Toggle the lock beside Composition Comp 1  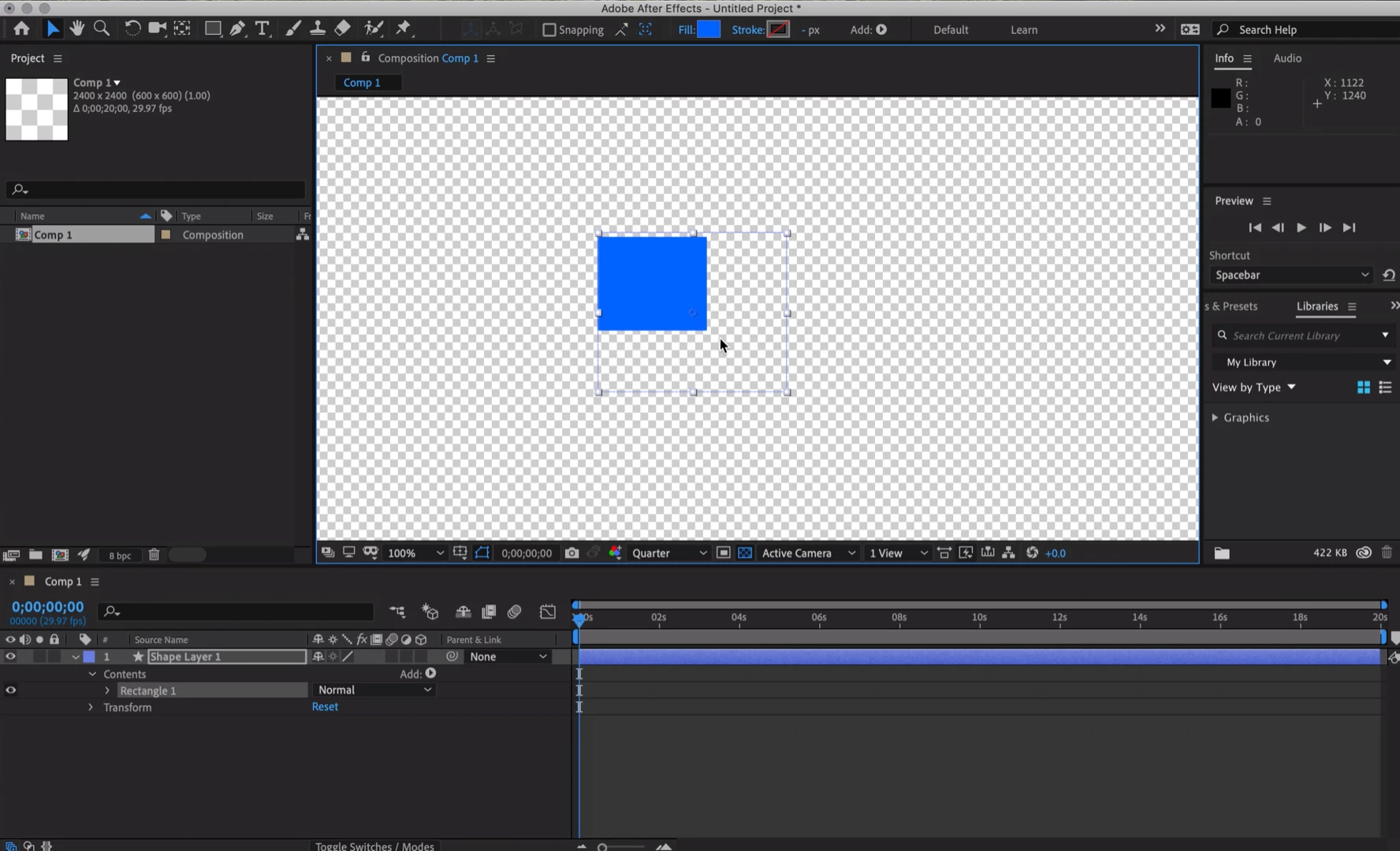pos(366,58)
